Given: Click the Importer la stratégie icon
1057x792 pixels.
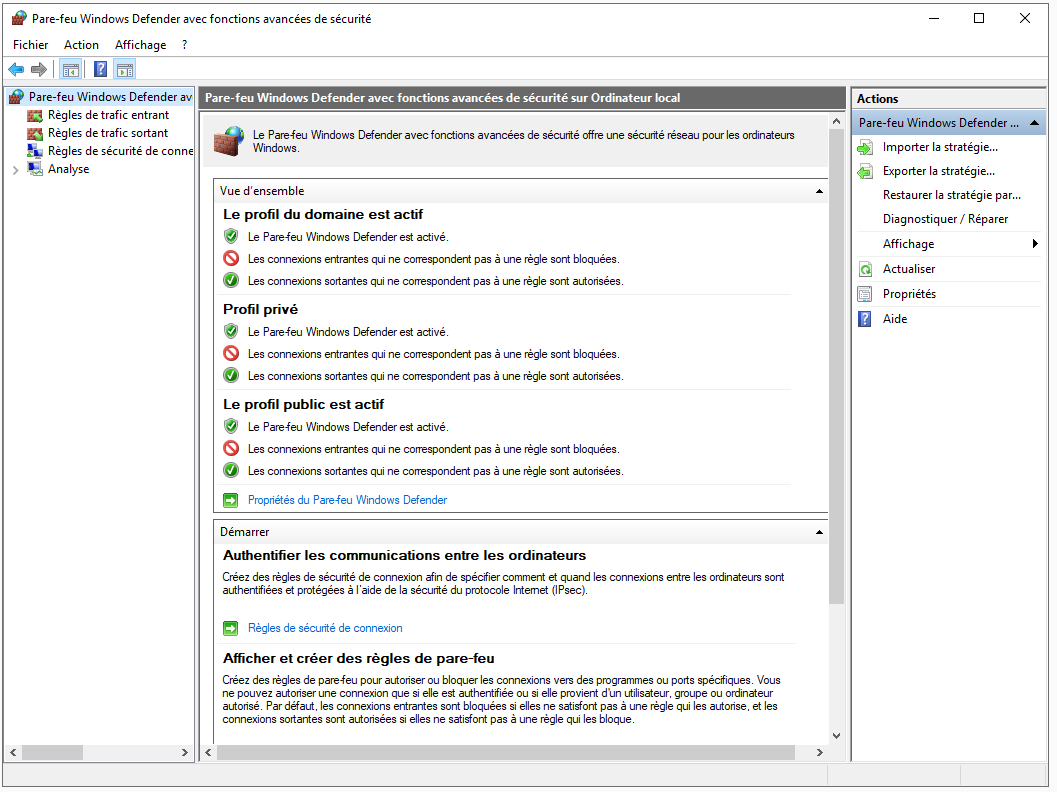Looking at the screenshot, I should [865, 148].
